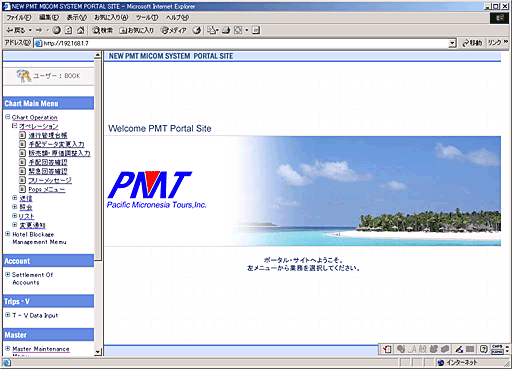
Task: Open the History toolbar icon
Action: click(197, 30)
